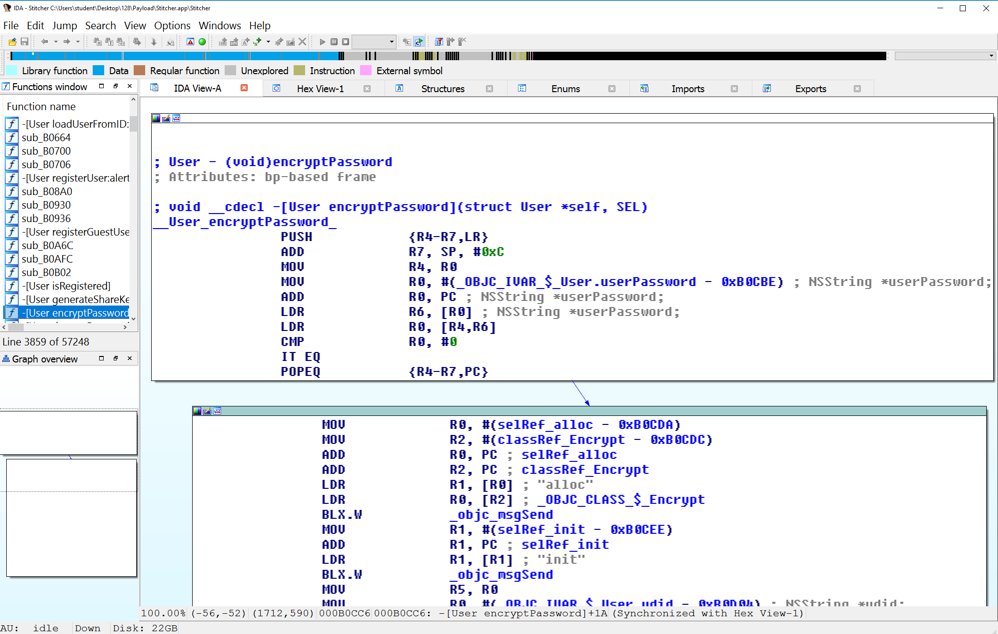Click the green circle toolbar icon
The width and height of the screenshot is (998, 634).
click(x=202, y=42)
